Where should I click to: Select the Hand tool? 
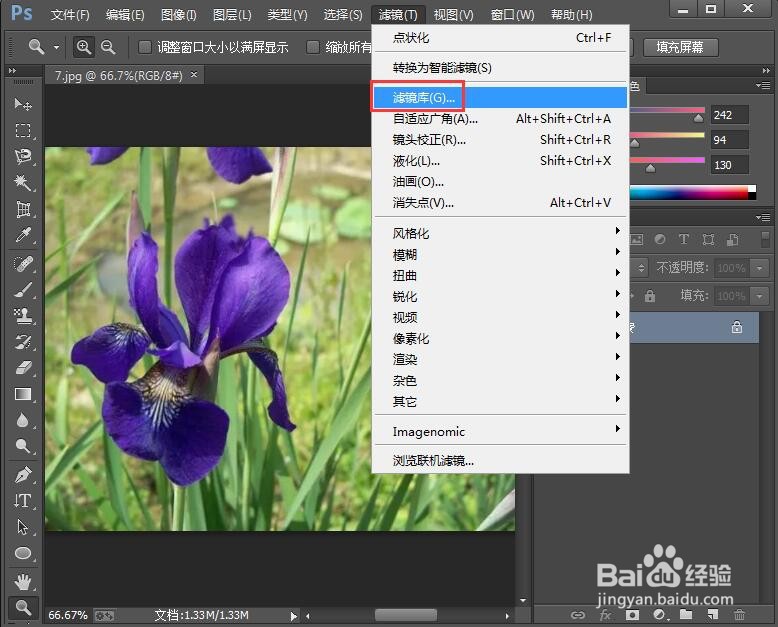point(23,581)
